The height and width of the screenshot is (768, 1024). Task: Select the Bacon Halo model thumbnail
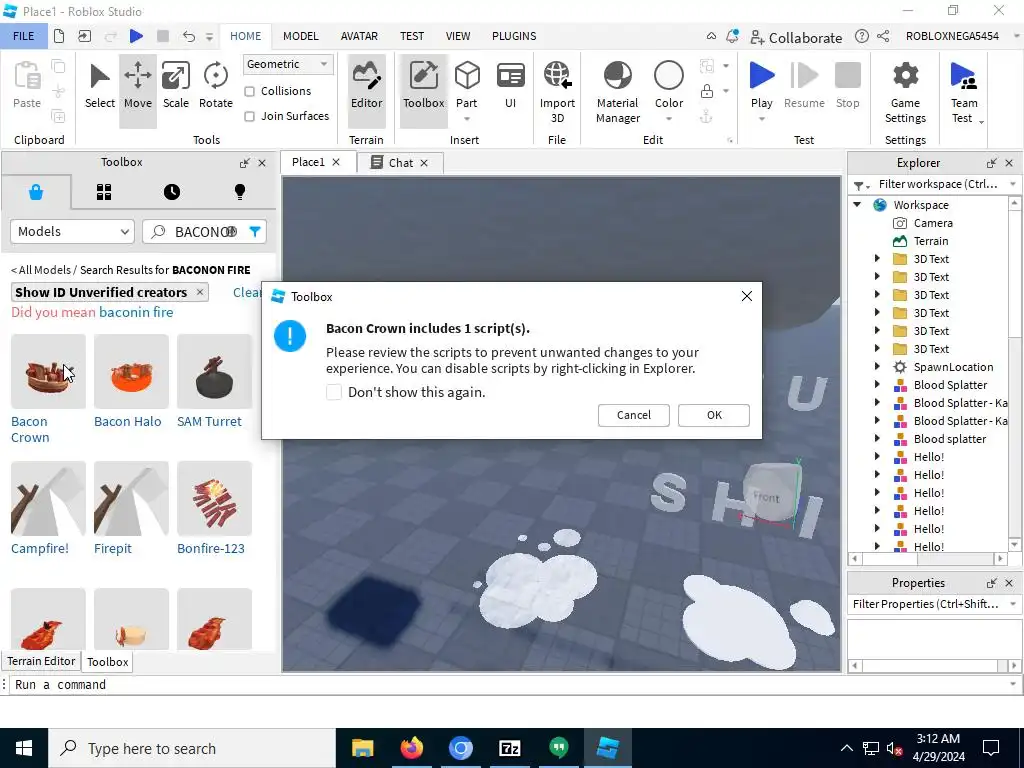click(131, 371)
